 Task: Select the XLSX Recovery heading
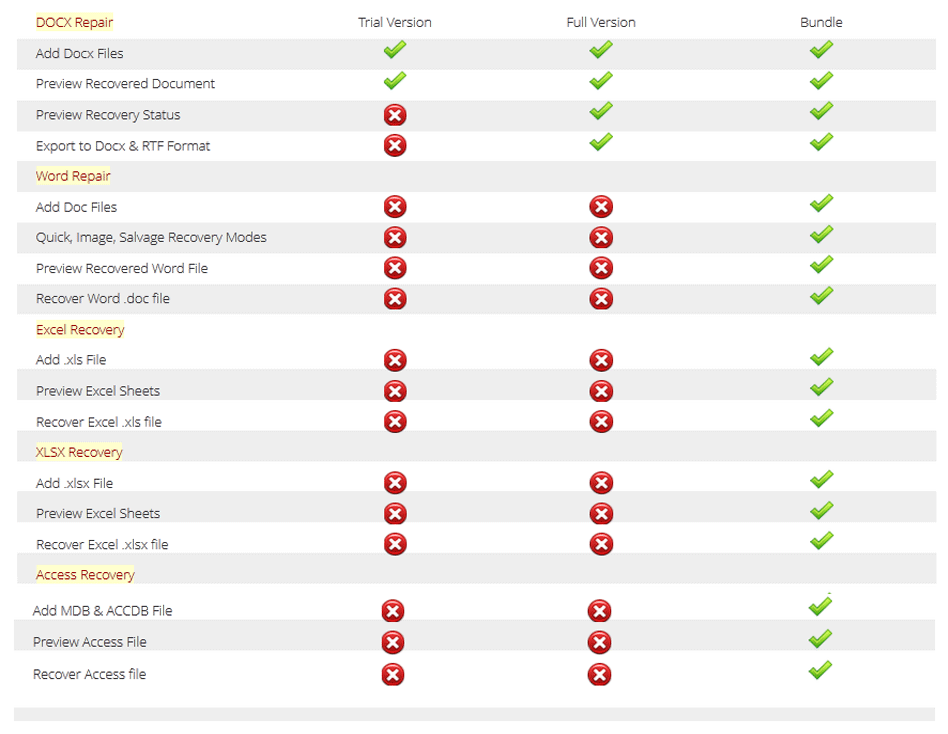coord(79,452)
